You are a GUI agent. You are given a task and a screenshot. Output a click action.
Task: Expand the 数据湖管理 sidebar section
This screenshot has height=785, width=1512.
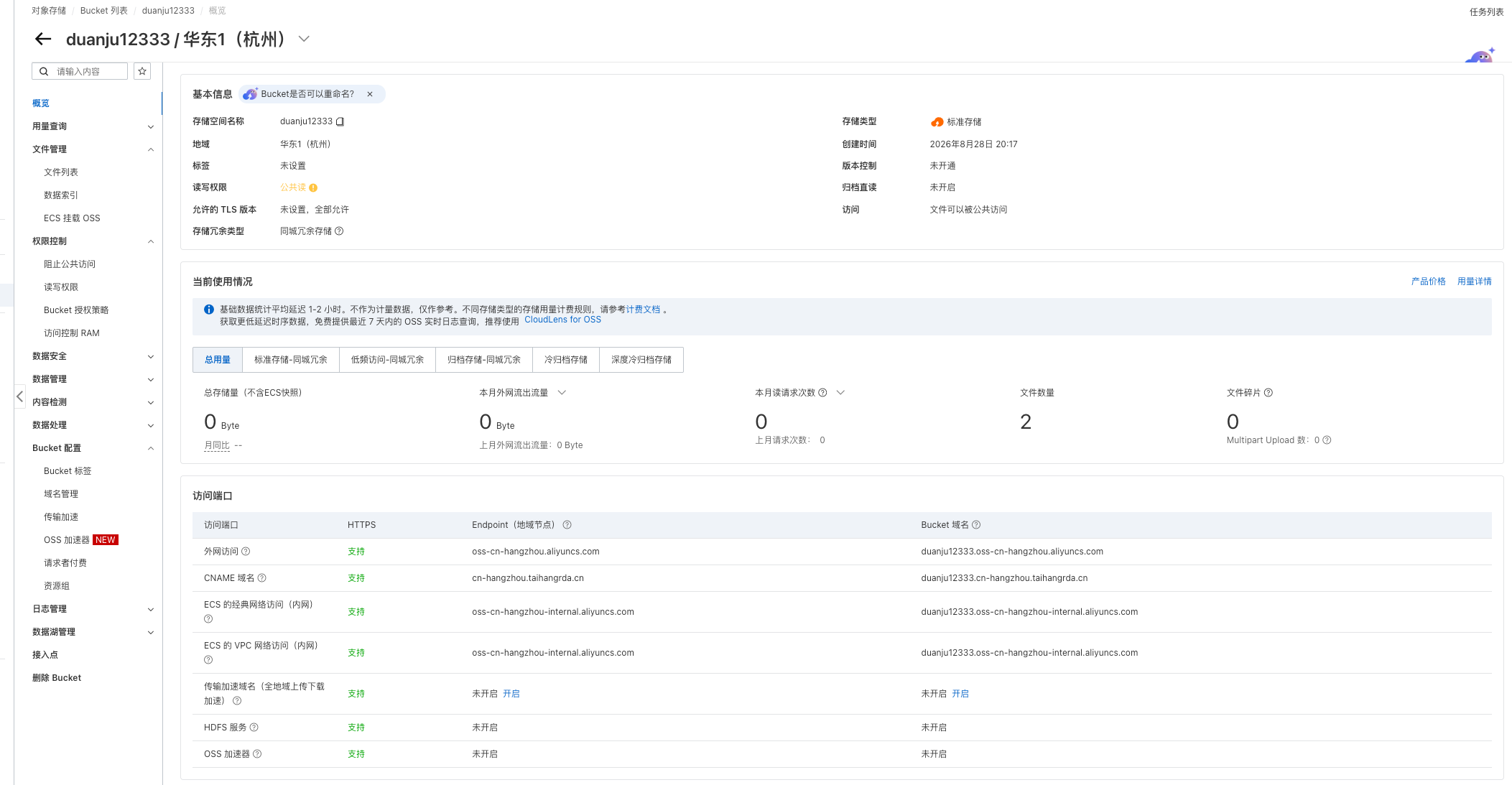coord(151,633)
